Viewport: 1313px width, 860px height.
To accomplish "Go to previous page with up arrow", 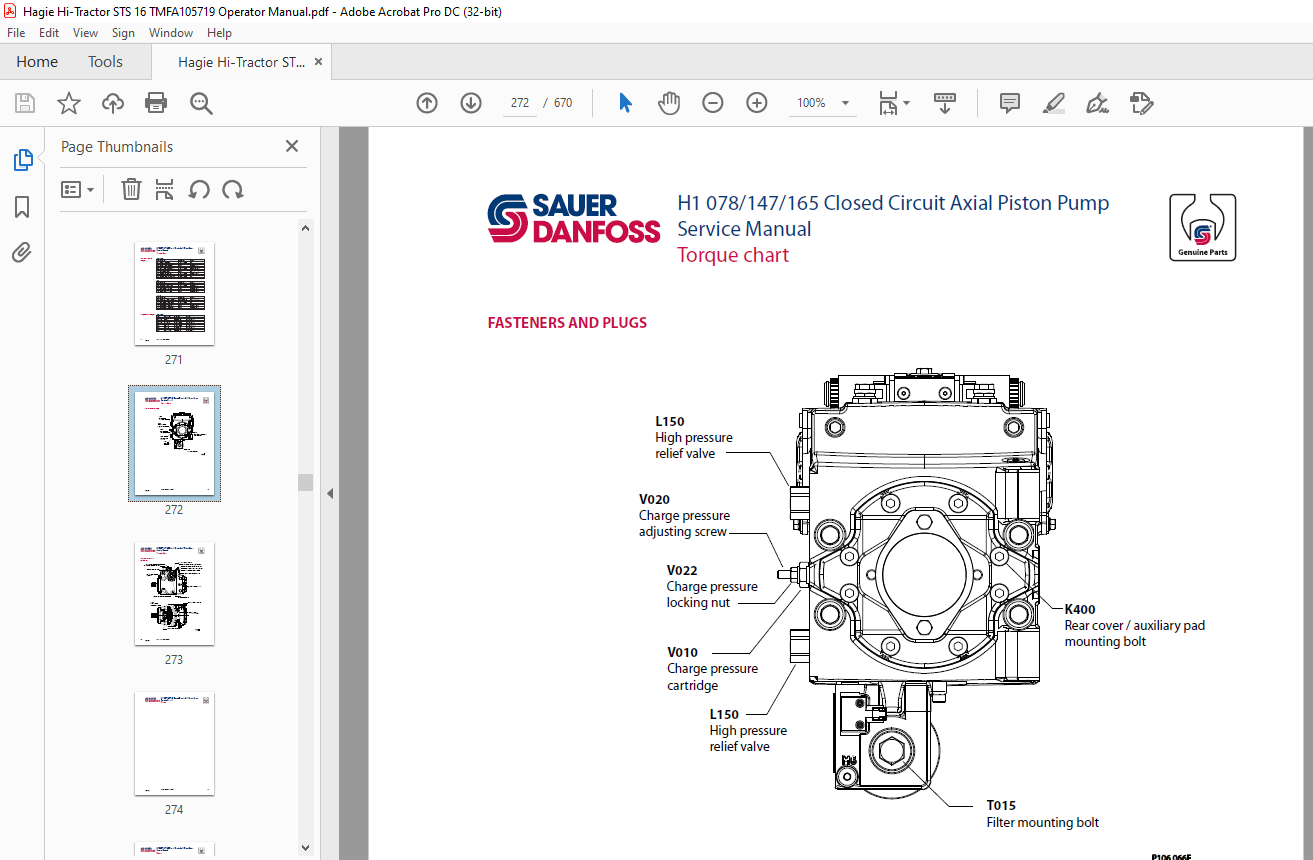I will 427,103.
